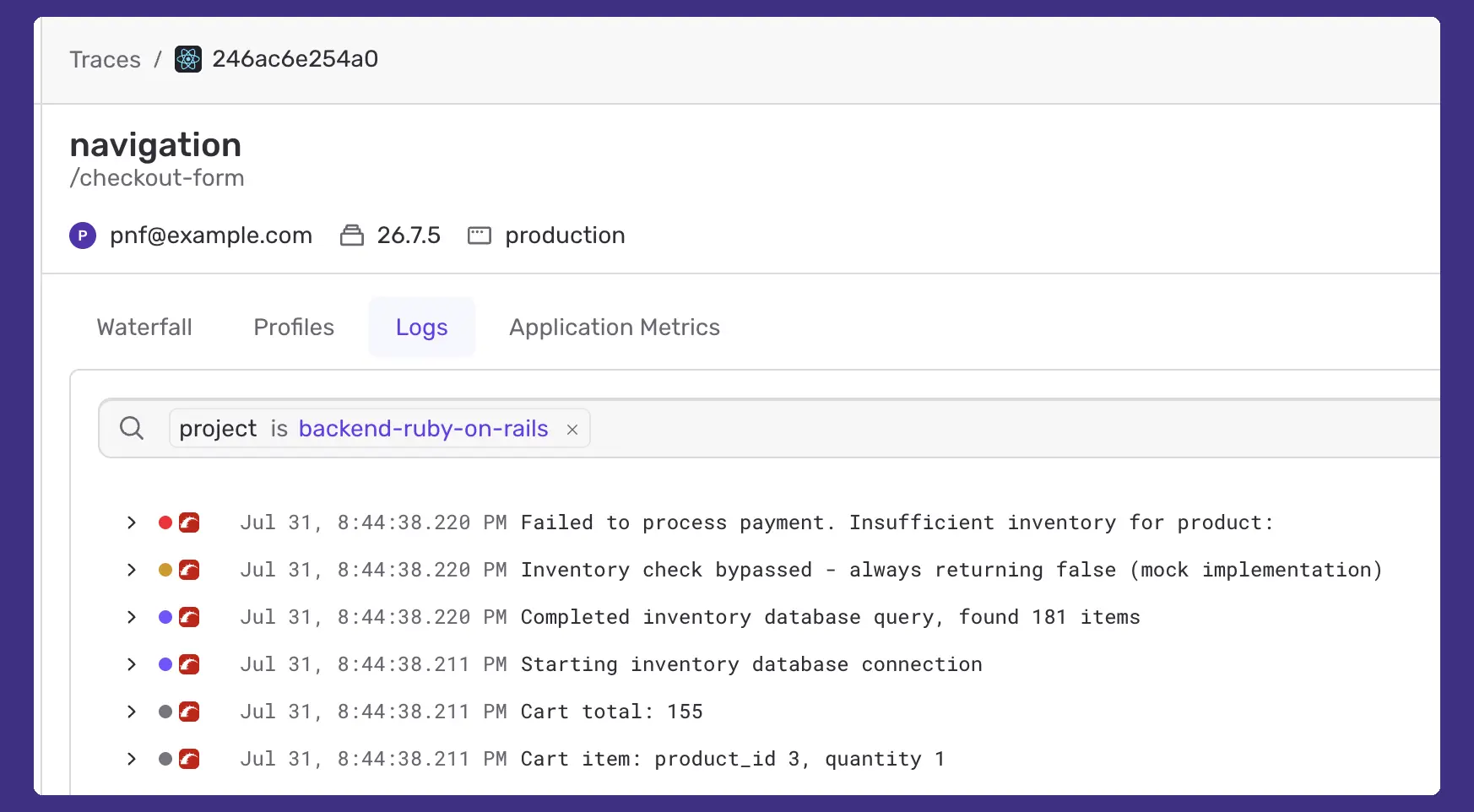Switch to the Waterfall tab
1474x812 pixels.
click(x=144, y=328)
